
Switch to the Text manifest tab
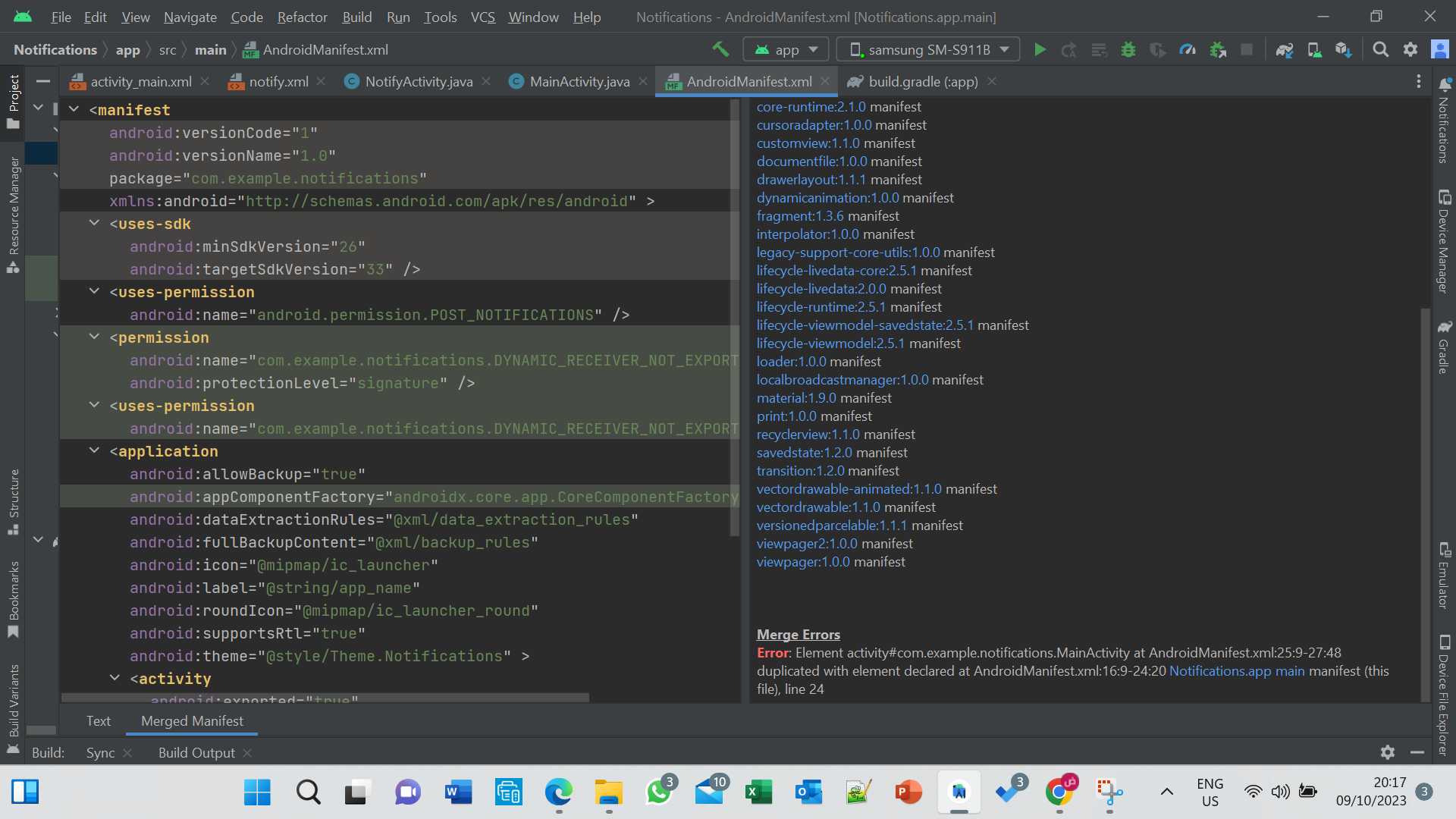(x=98, y=720)
